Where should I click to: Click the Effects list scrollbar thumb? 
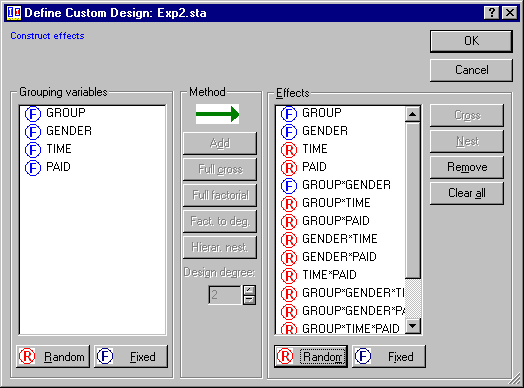pos(413,201)
